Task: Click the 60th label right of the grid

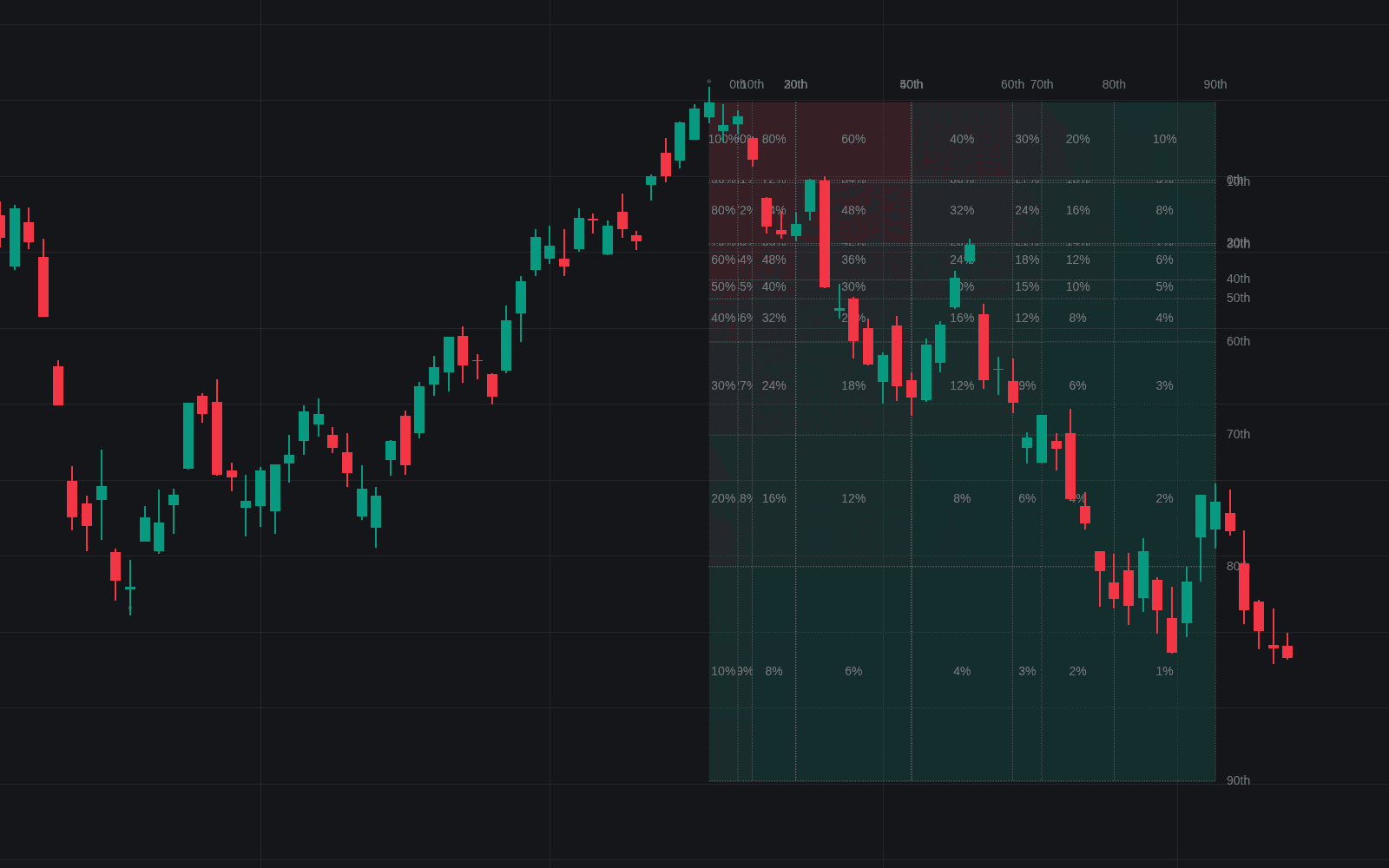Action: click(x=1238, y=341)
